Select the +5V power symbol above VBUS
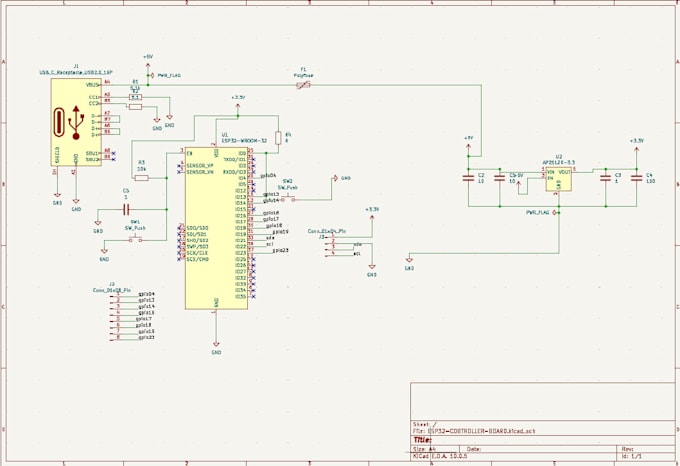 coord(148,65)
